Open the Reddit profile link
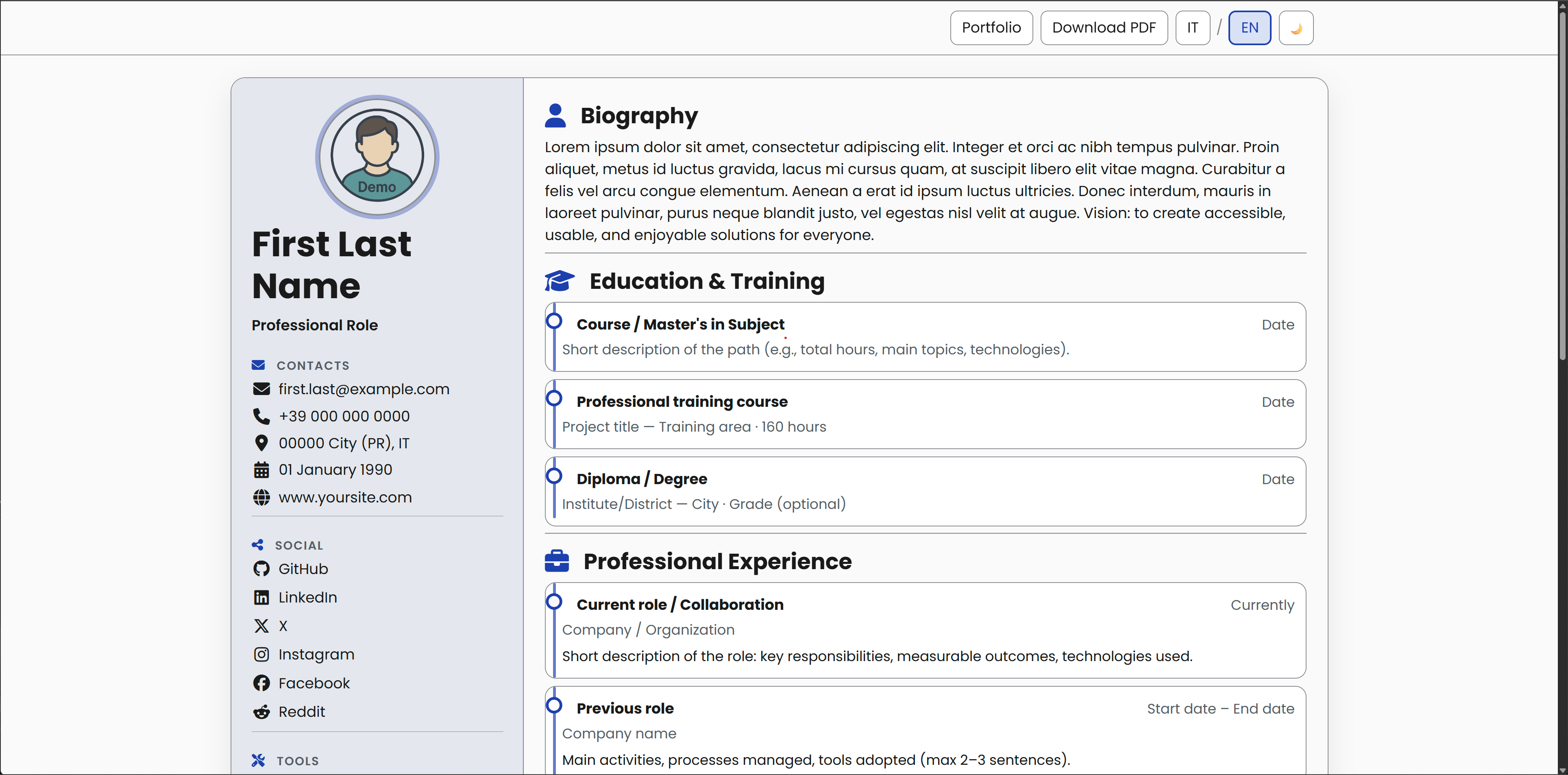Image resolution: width=1568 pixels, height=775 pixels. [x=301, y=712]
